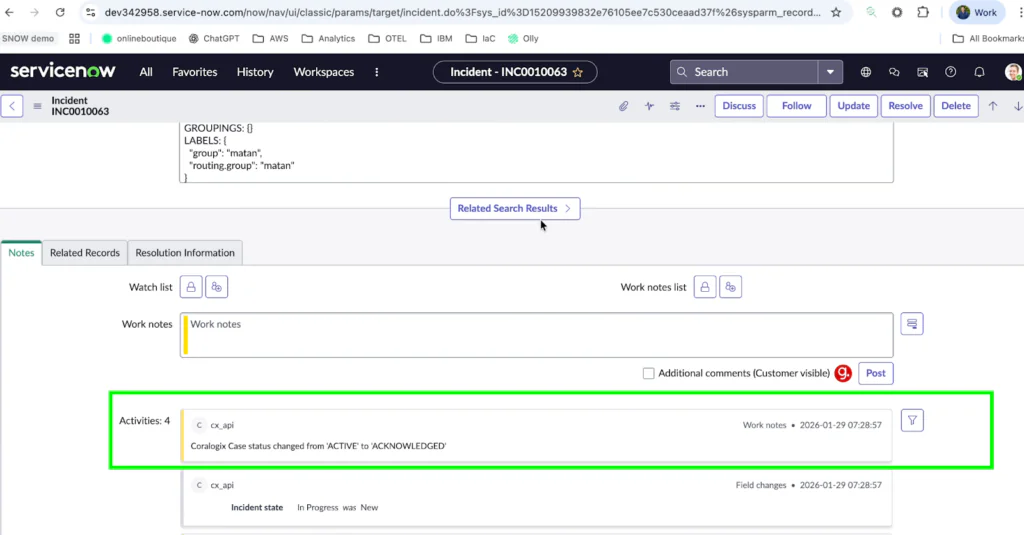Check Additional comments (Customer visible) box

click(648, 373)
